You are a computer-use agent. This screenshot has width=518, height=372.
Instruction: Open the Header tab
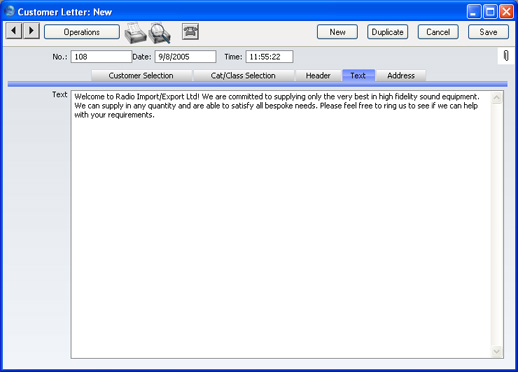(318, 76)
